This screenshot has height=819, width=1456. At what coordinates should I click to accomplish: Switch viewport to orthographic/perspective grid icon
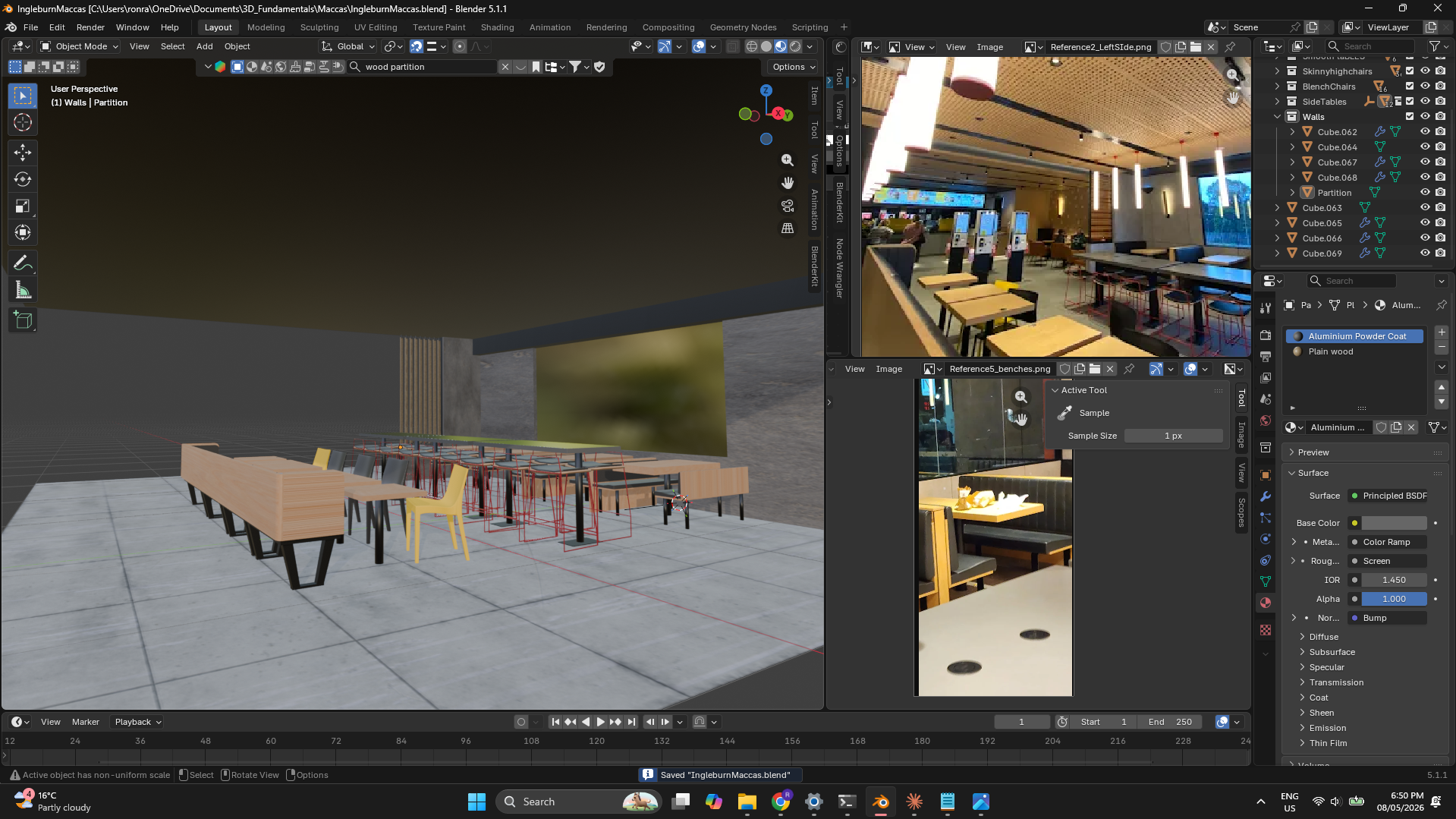click(788, 228)
